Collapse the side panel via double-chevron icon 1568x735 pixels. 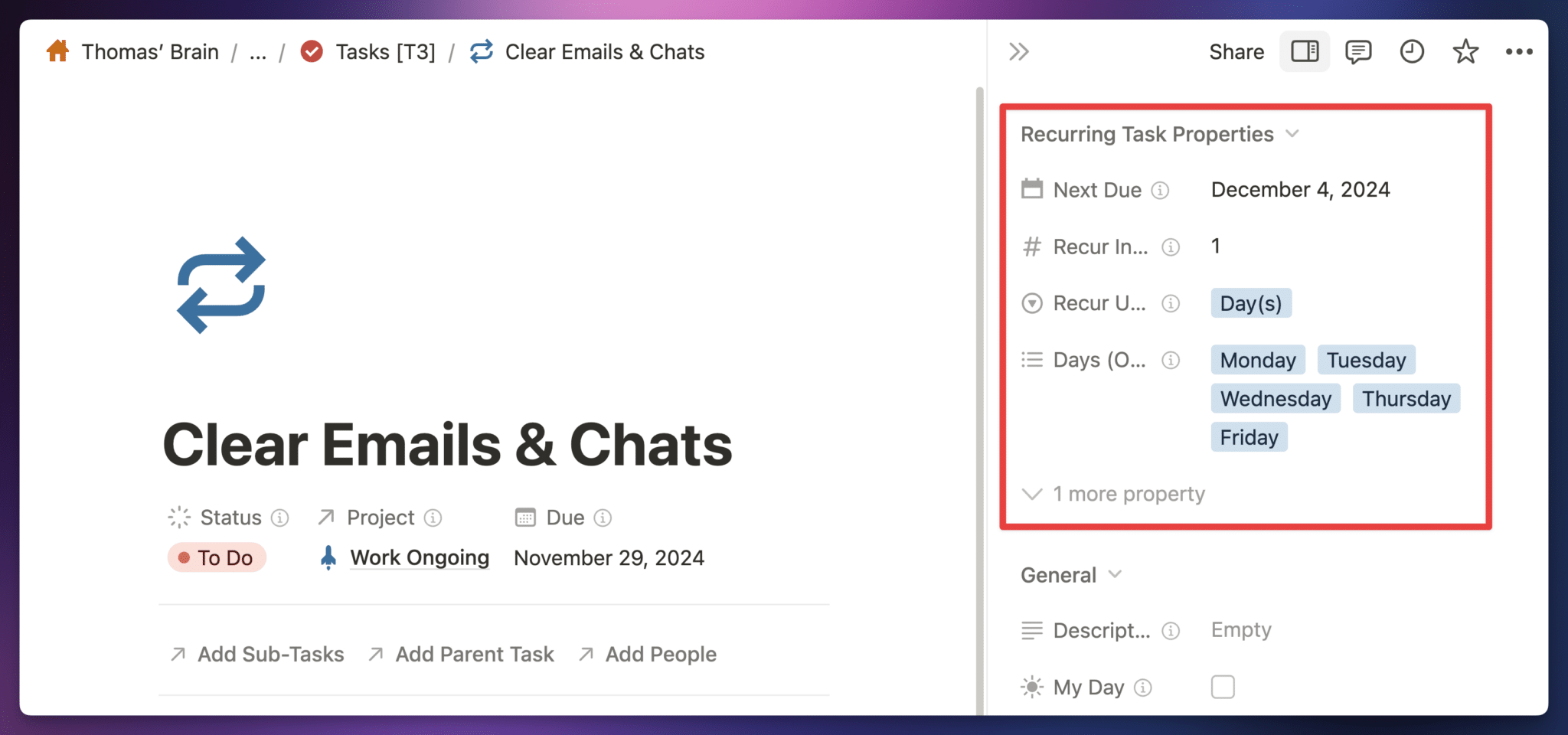click(1019, 51)
